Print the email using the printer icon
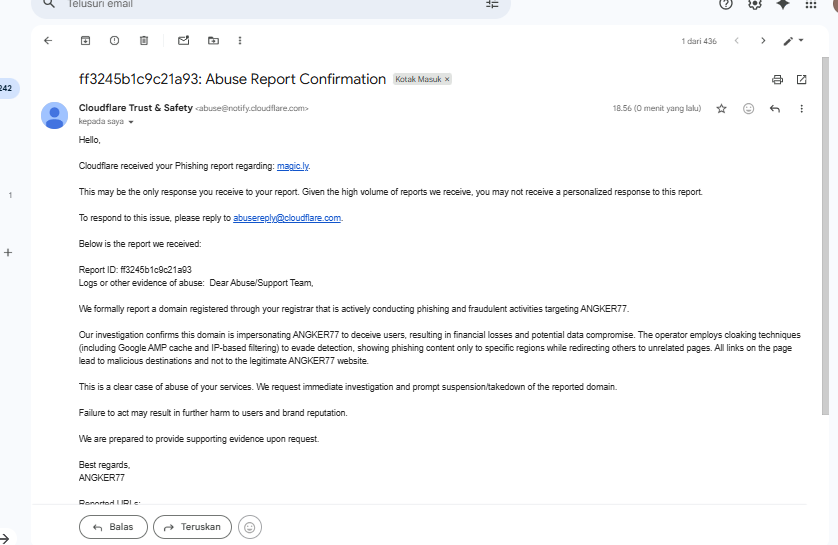838x545 pixels. point(777,80)
